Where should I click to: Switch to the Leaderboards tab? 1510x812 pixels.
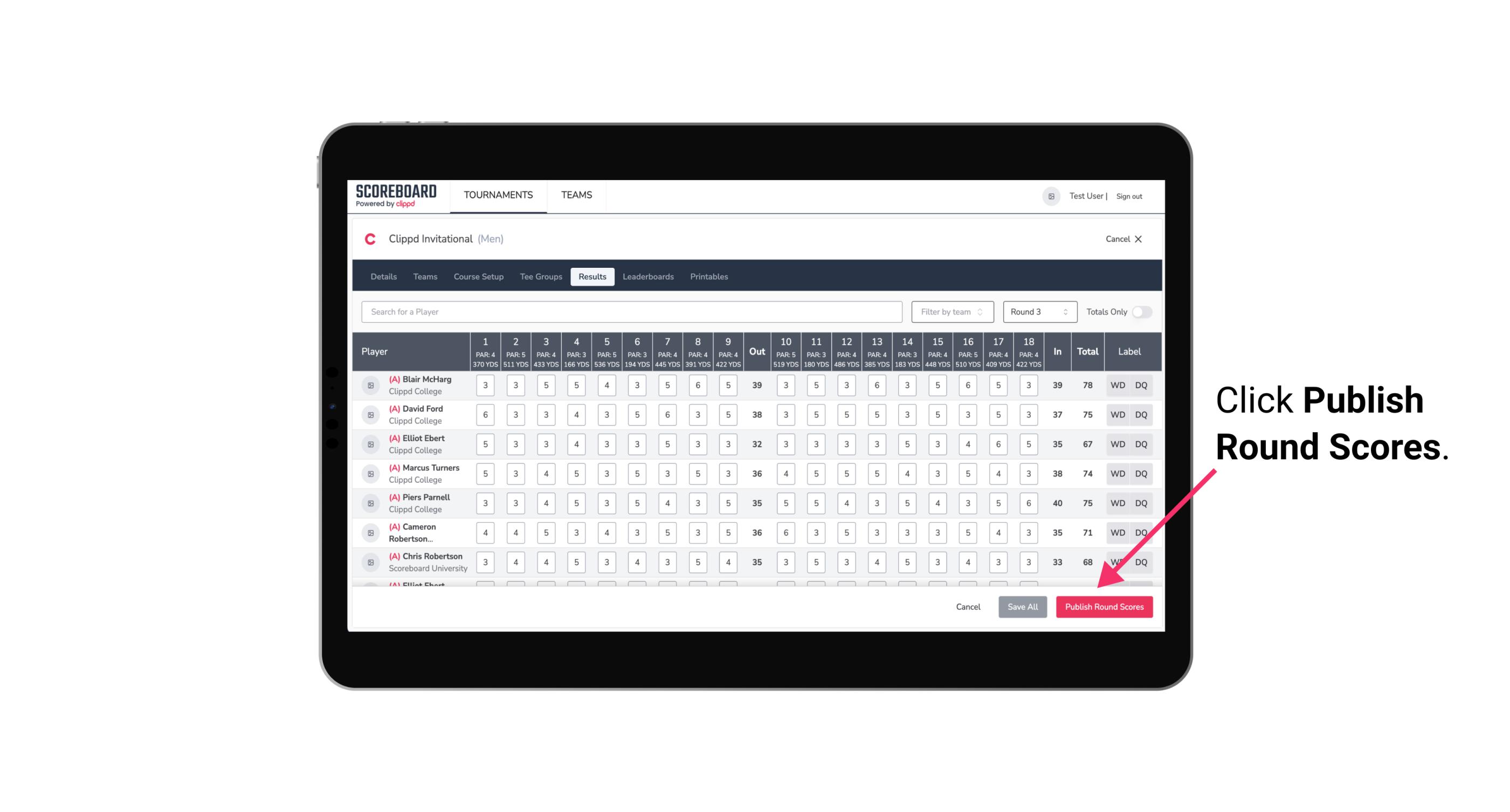(x=649, y=276)
